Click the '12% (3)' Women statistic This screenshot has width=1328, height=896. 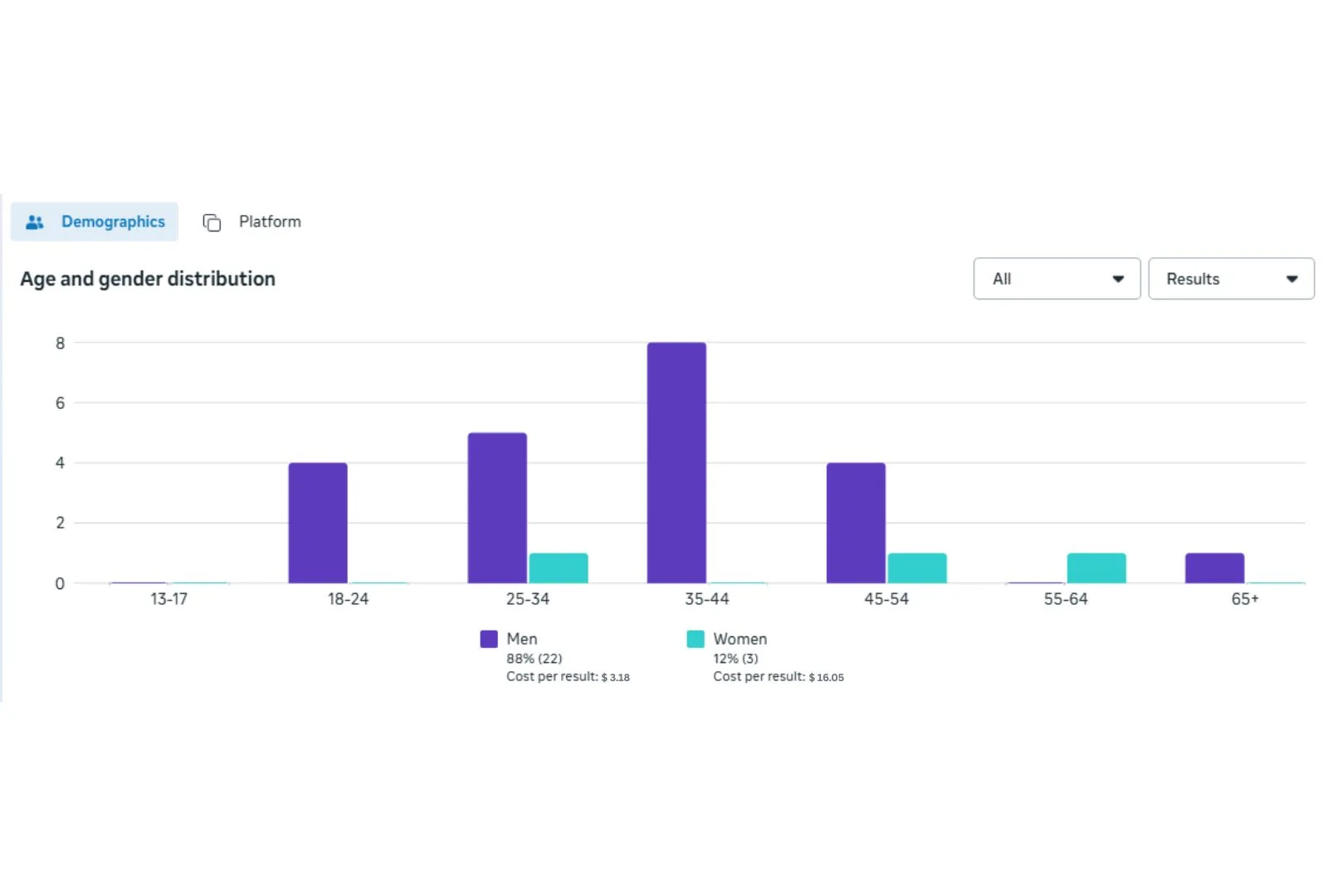tap(735, 659)
